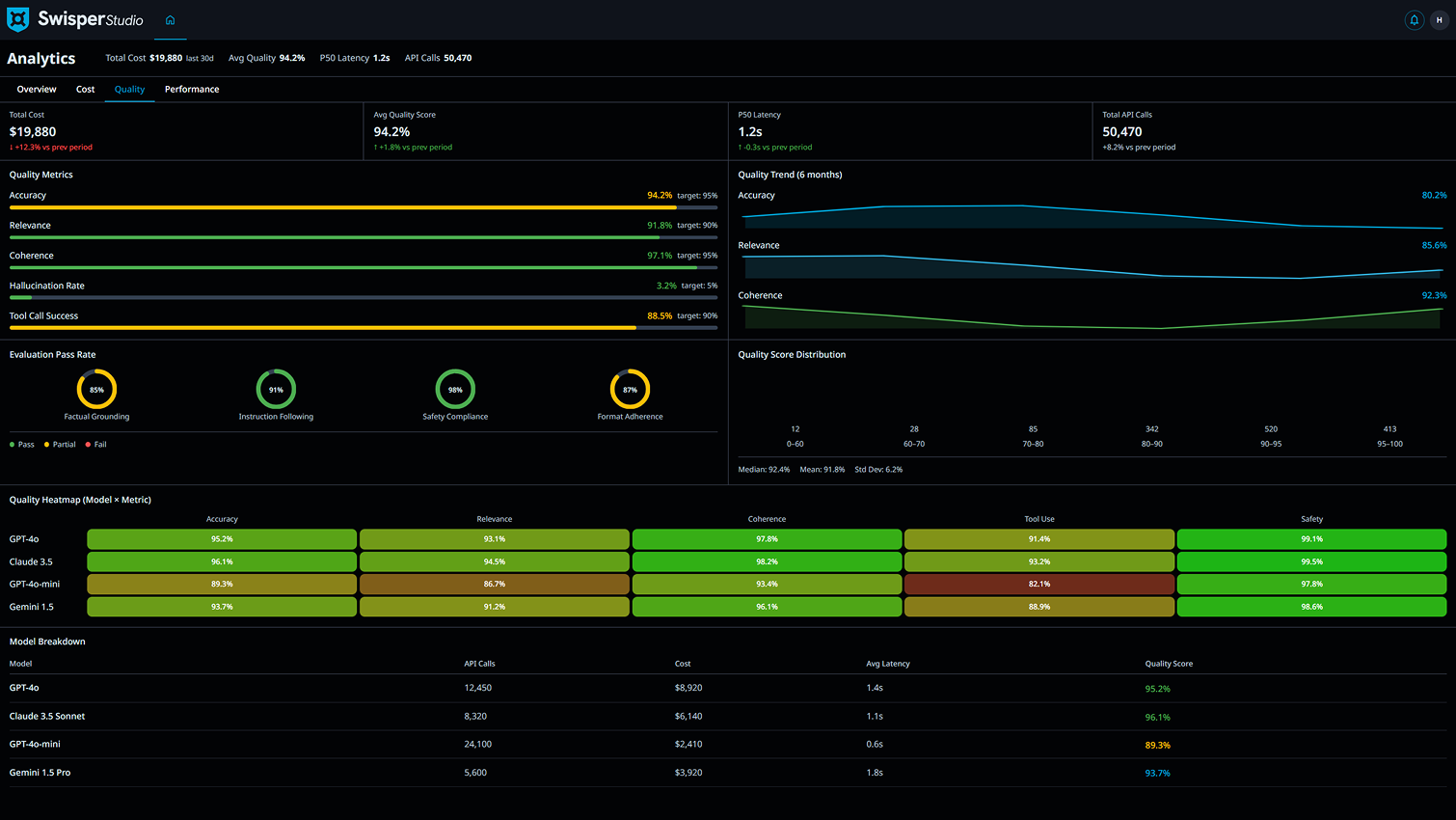The width and height of the screenshot is (1456, 820).
Task: Click the Swisper Studio logo
Action: [x=75, y=19]
